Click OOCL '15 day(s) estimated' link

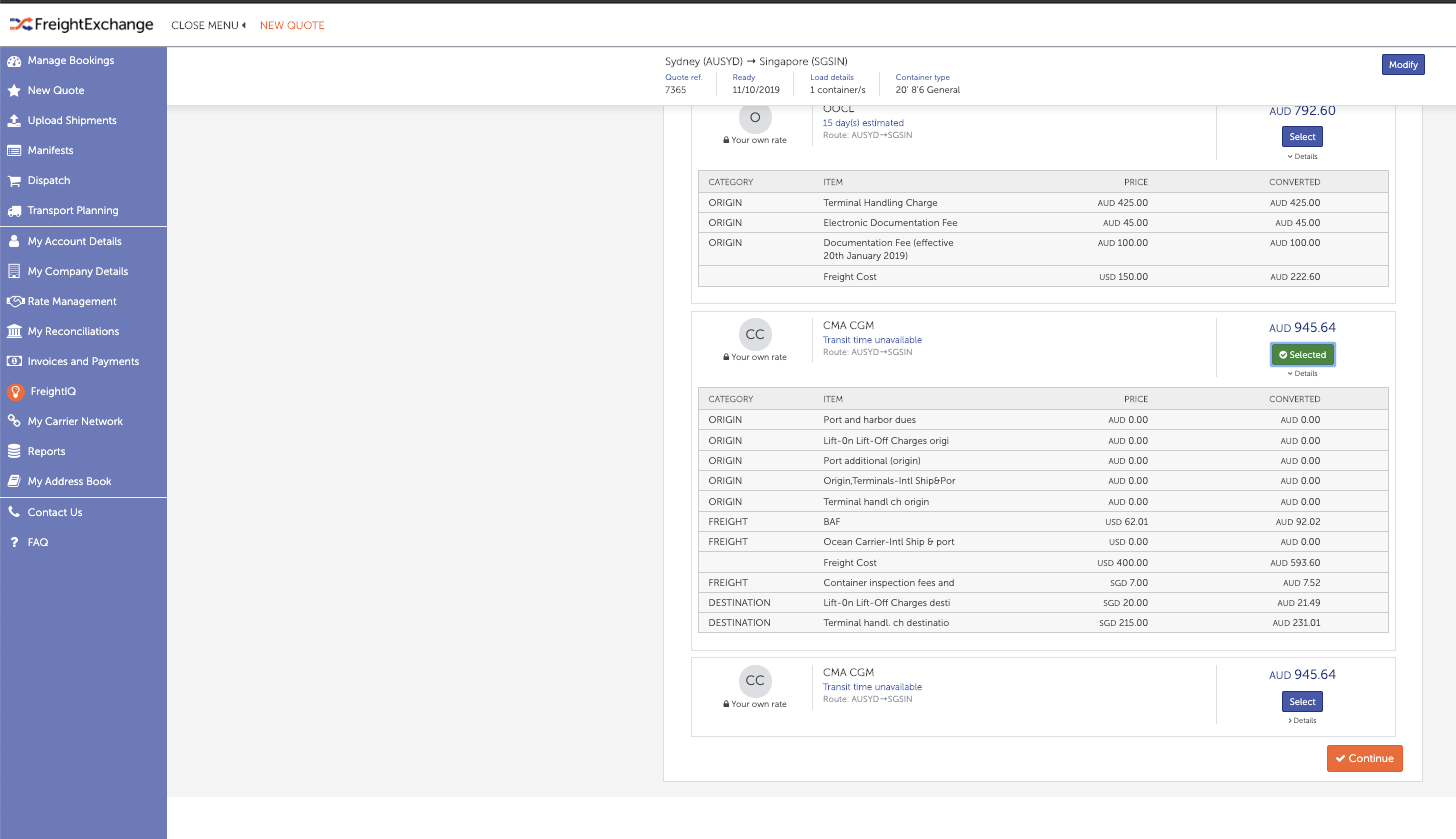863,123
